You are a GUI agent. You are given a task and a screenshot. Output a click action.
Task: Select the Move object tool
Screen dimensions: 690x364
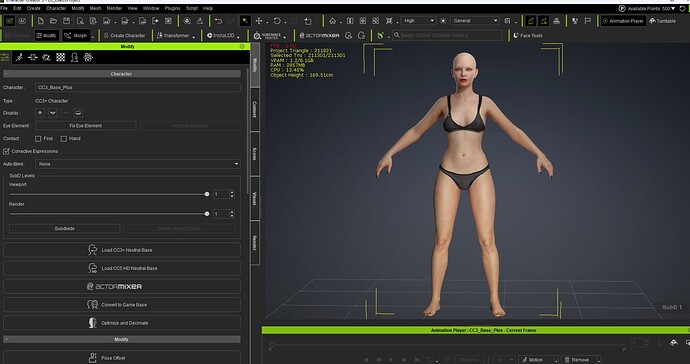pos(259,21)
